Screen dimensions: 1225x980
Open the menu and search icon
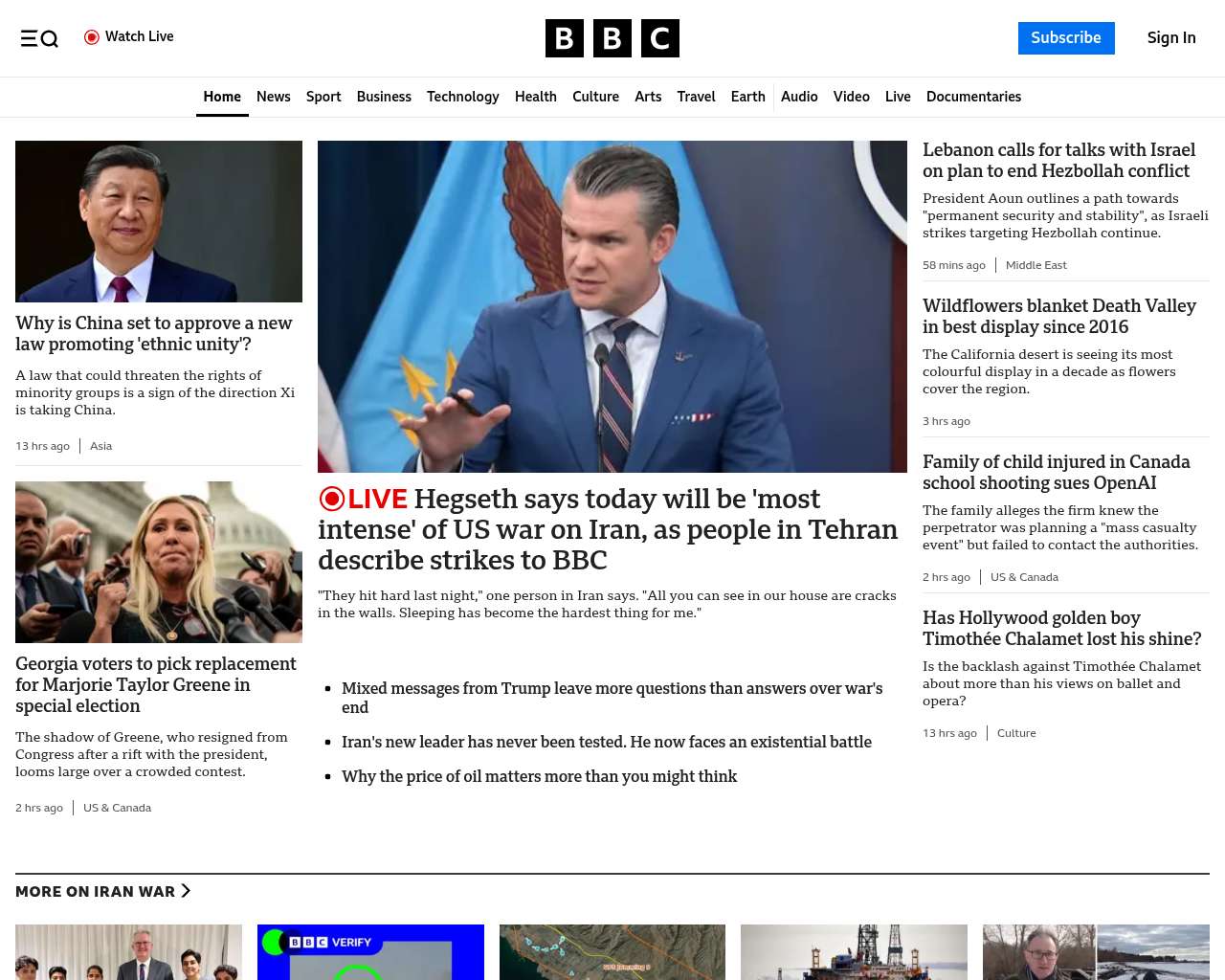tap(39, 38)
